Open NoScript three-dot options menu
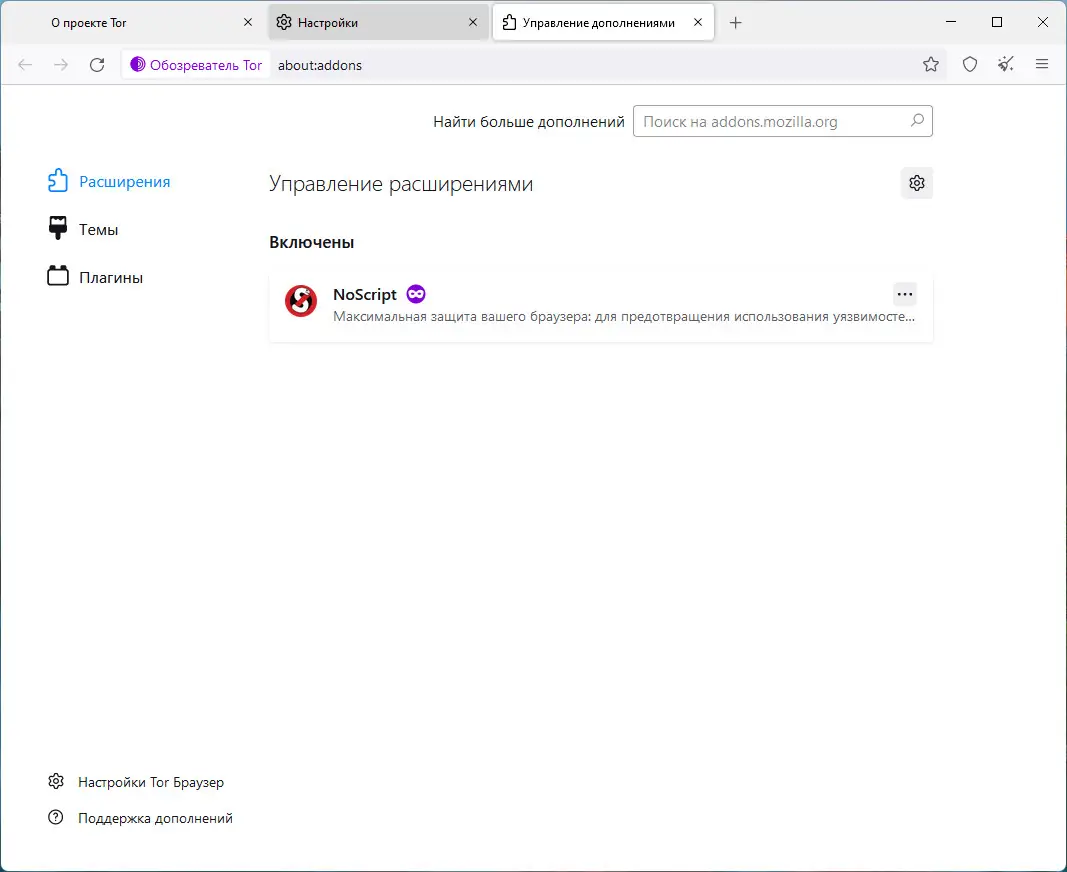 coord(904,294)
